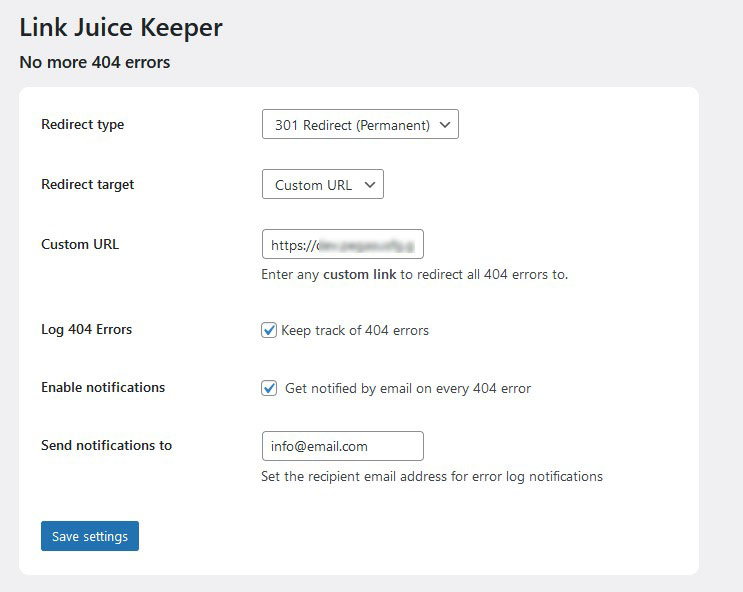Click the Redirect target label
The height and width of the screenshot is (592, 743).
[x=88, y=184]
